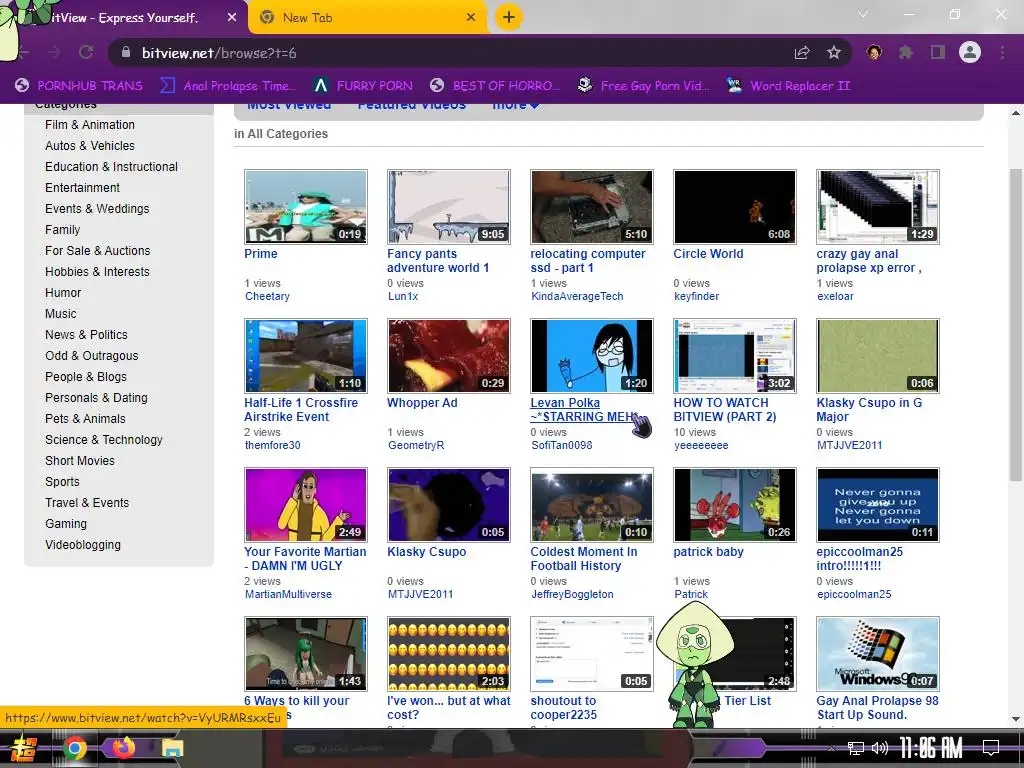Reload the page with the refresh icon
The height and width of the screenshot is (768, 1024).
click(86, 52)
